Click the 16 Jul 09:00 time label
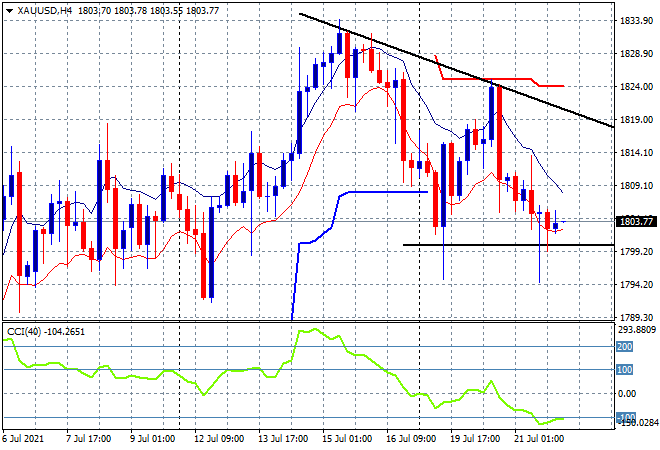This screenshot has height=450, width=660. pyautogui.click(x=411, y=439)
